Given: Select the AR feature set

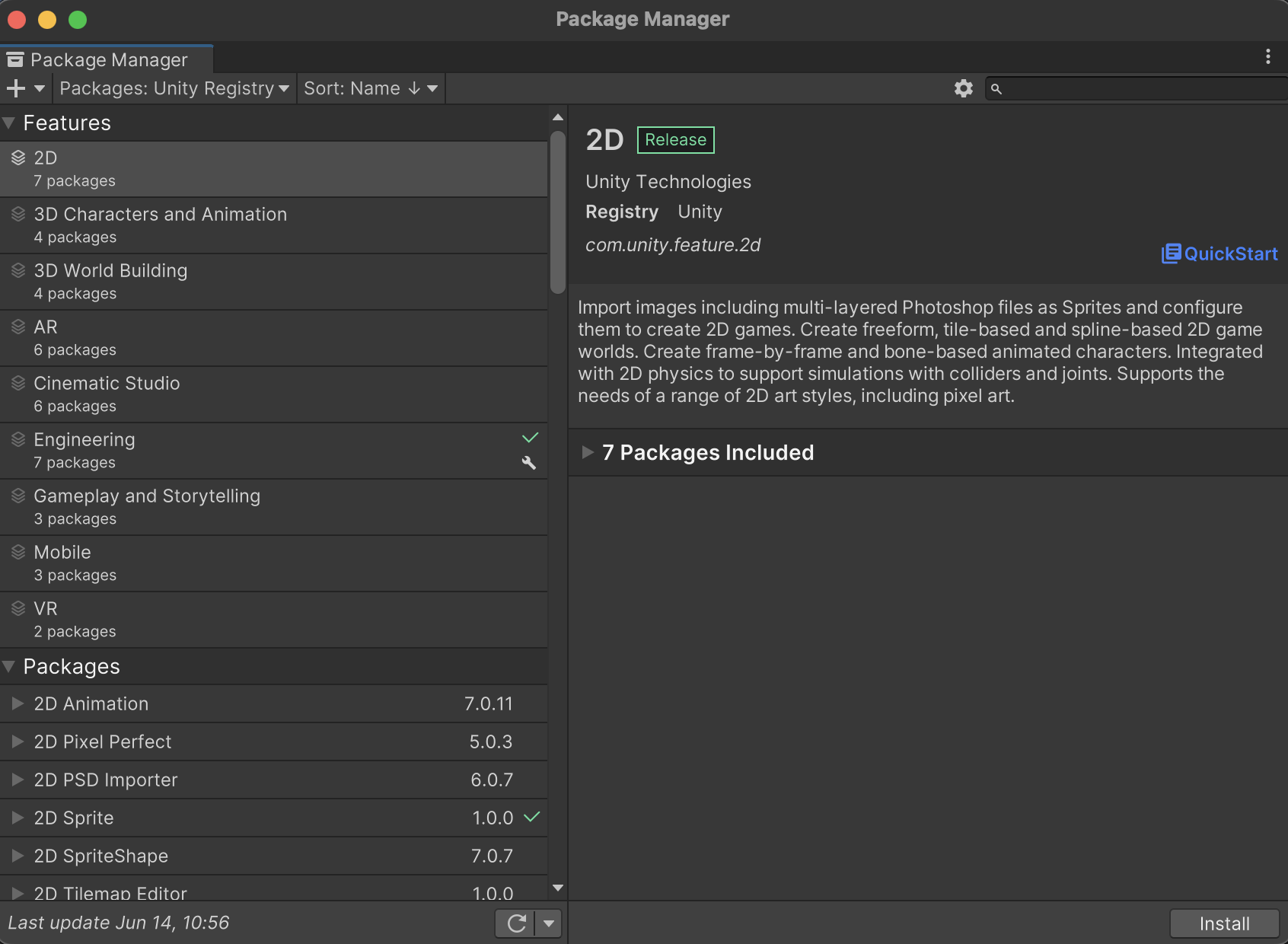Looking at the screenshot, I should click(273, 338).
